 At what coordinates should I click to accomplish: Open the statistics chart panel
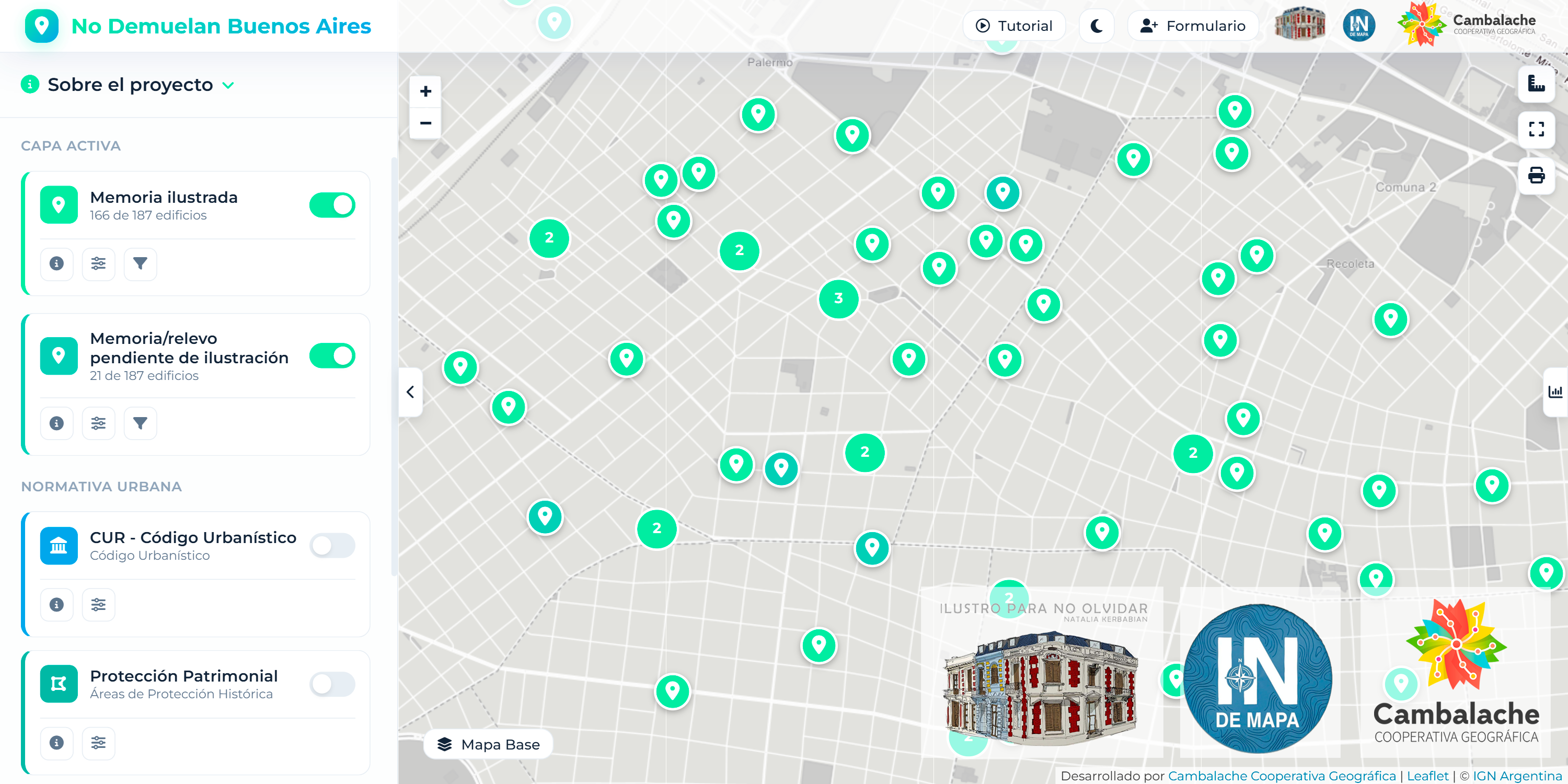(x=1555, y=392)
